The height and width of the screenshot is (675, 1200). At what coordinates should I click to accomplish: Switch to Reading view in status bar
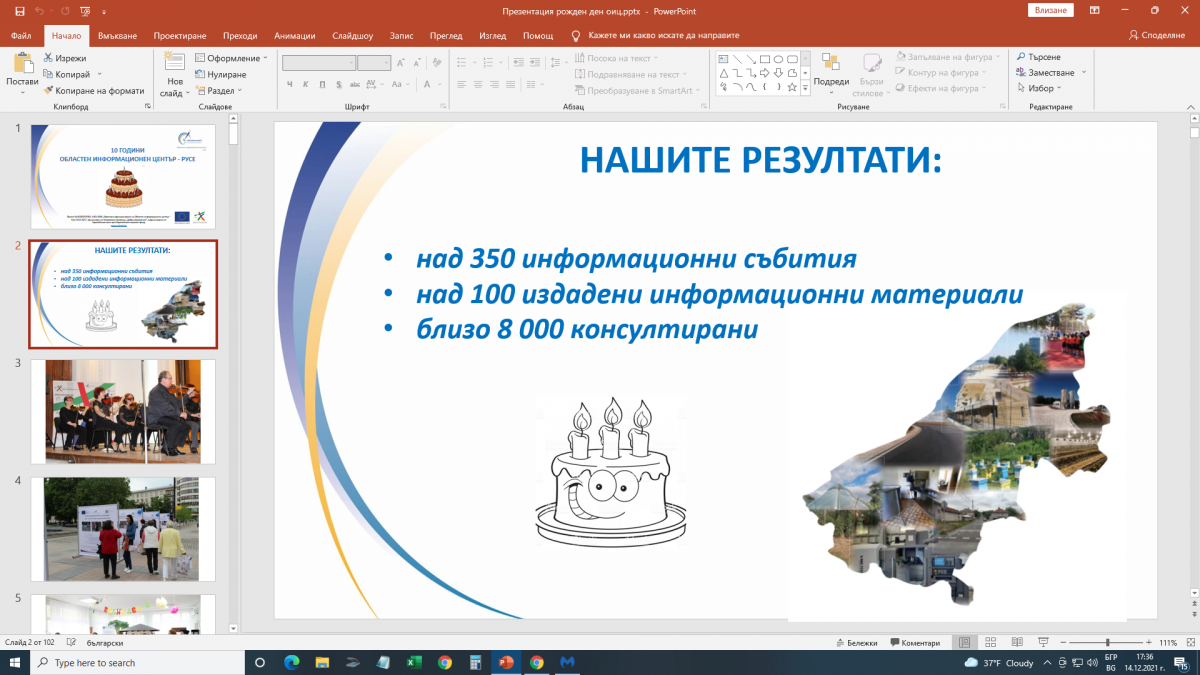click(1016, 643)
